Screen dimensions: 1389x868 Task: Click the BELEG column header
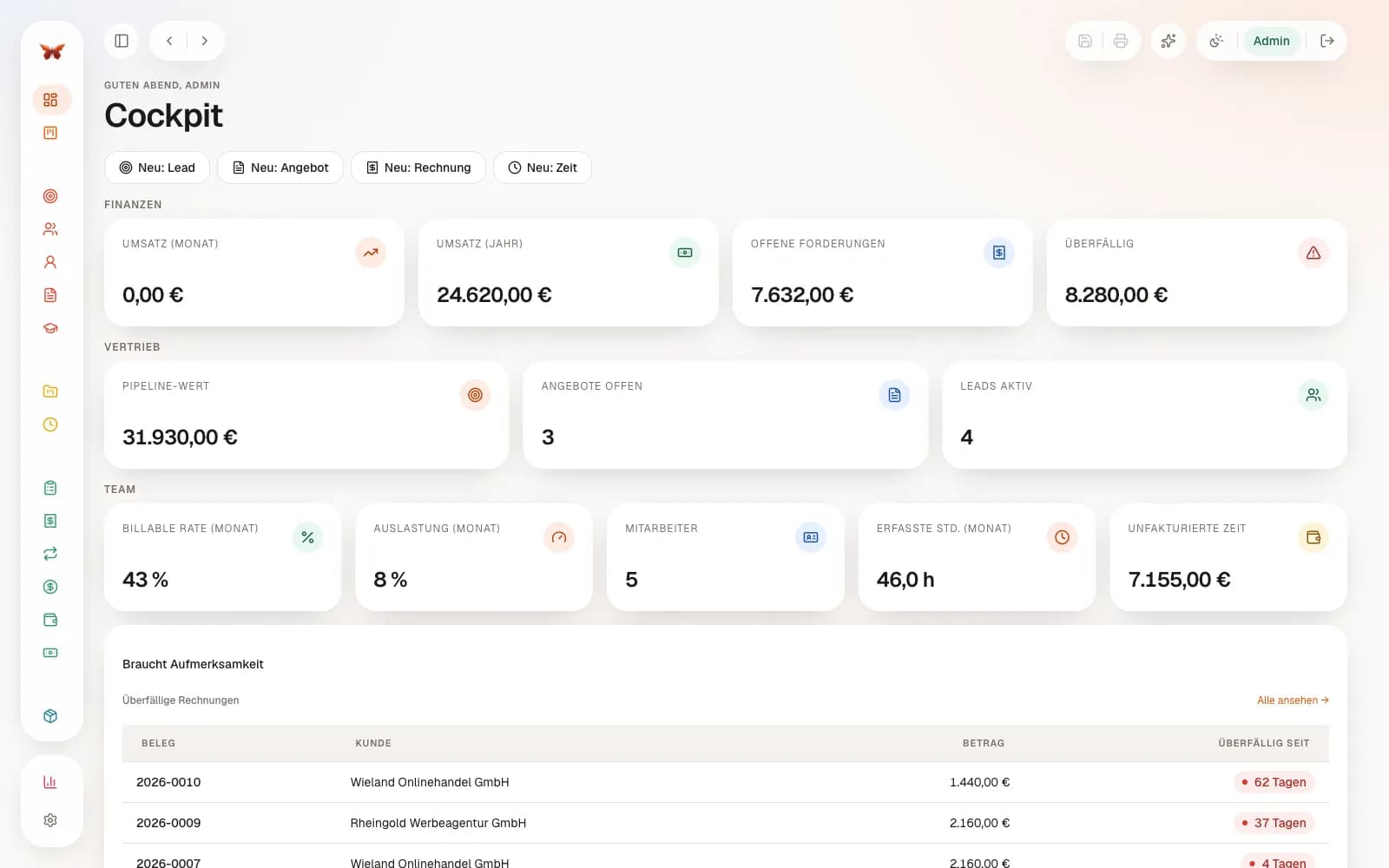[158, 743]
